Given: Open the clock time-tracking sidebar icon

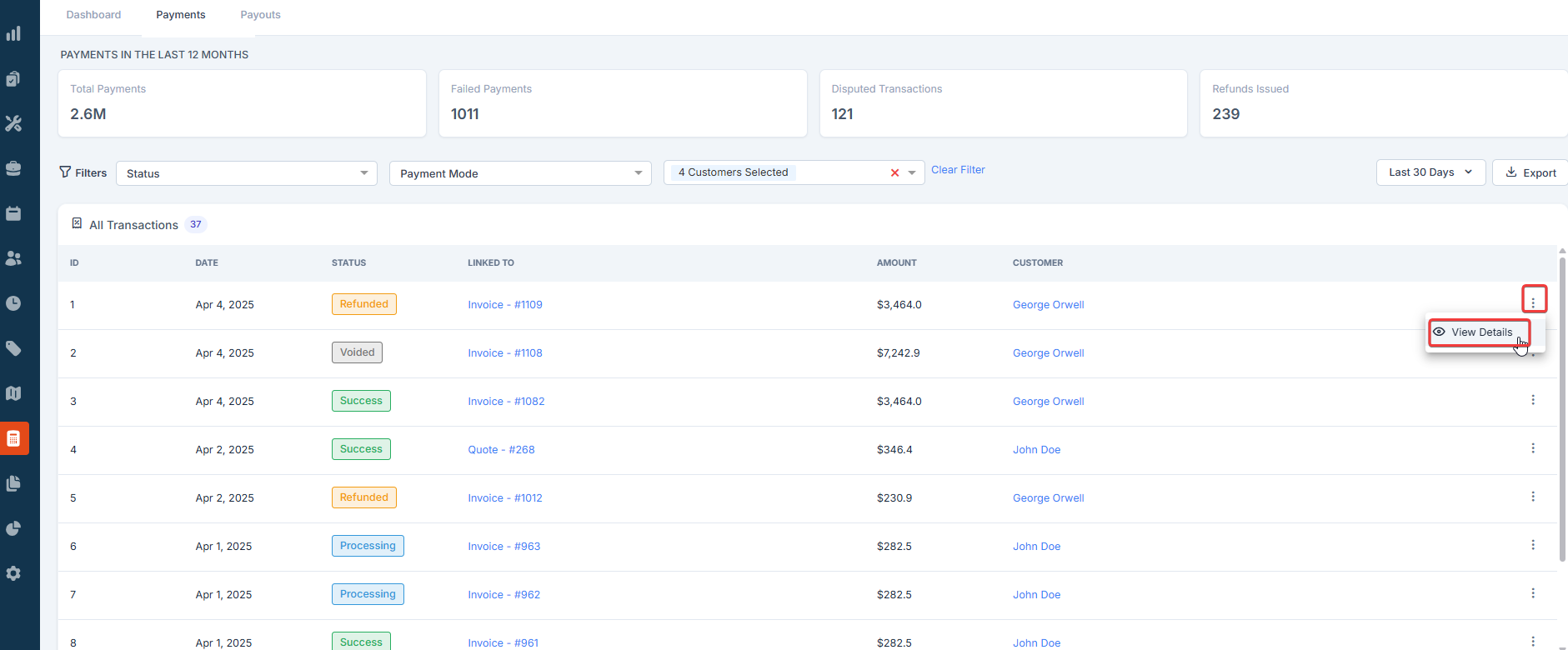Looking at the screenshot, I should tap(13, 303).
